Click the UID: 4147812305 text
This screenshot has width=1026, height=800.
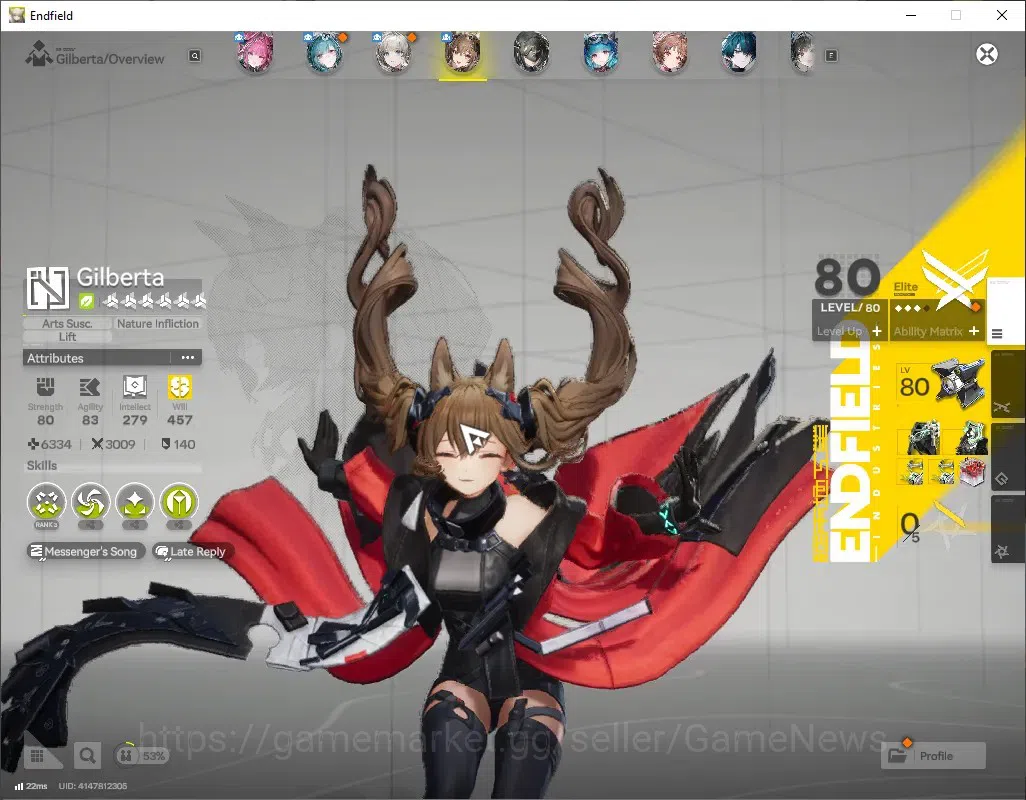pos(93,786)
